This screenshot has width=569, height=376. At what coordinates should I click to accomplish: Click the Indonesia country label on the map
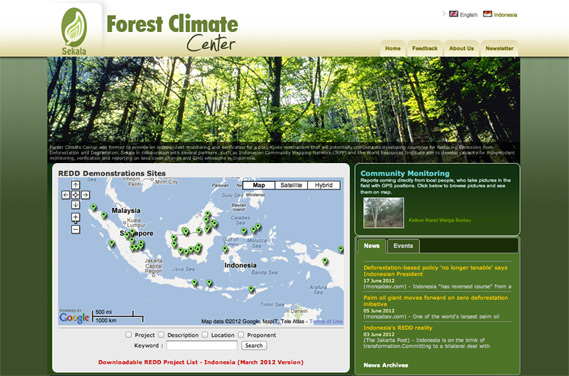240,265
